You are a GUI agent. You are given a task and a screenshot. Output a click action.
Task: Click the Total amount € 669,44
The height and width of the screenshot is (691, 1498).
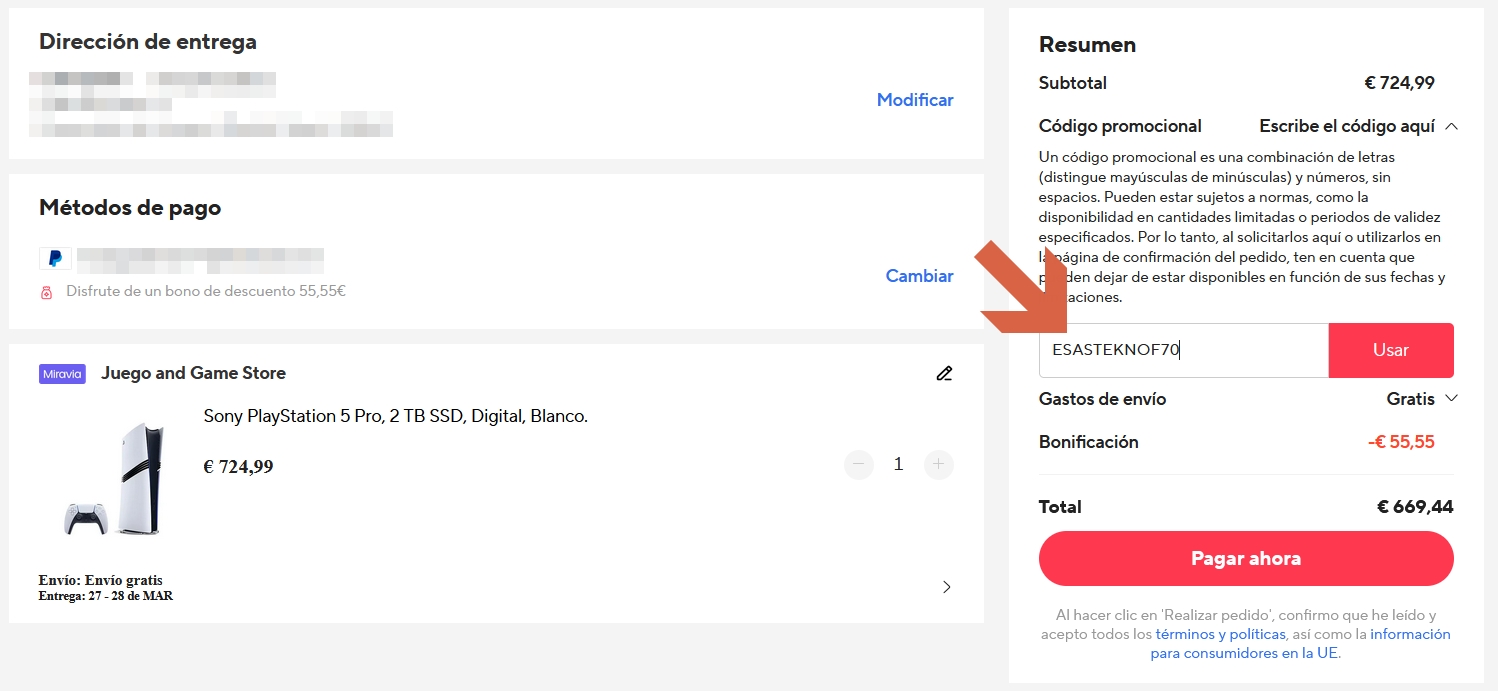pos(1415,507)
